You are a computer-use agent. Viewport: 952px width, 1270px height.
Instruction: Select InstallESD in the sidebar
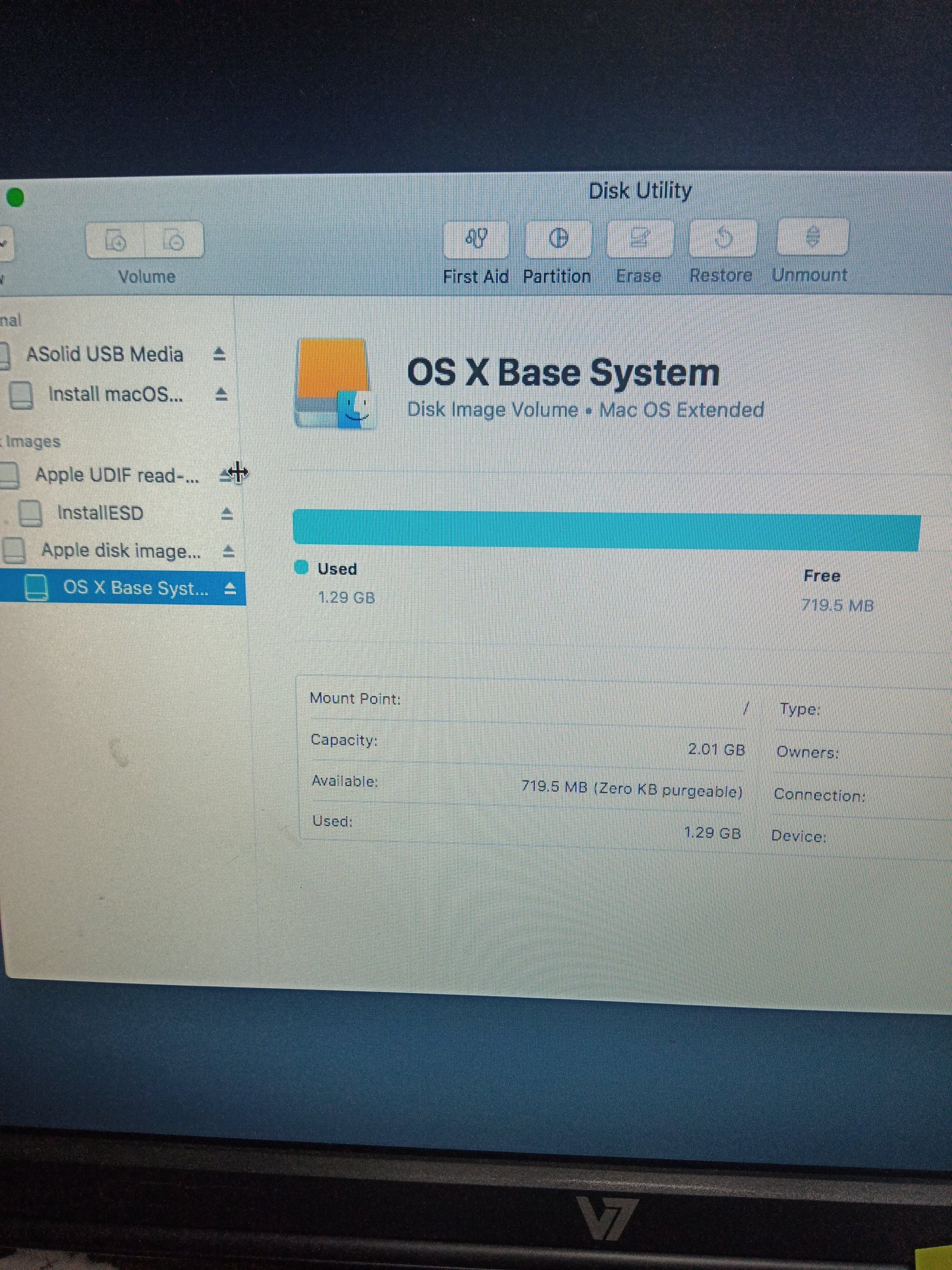coord(100,512)
